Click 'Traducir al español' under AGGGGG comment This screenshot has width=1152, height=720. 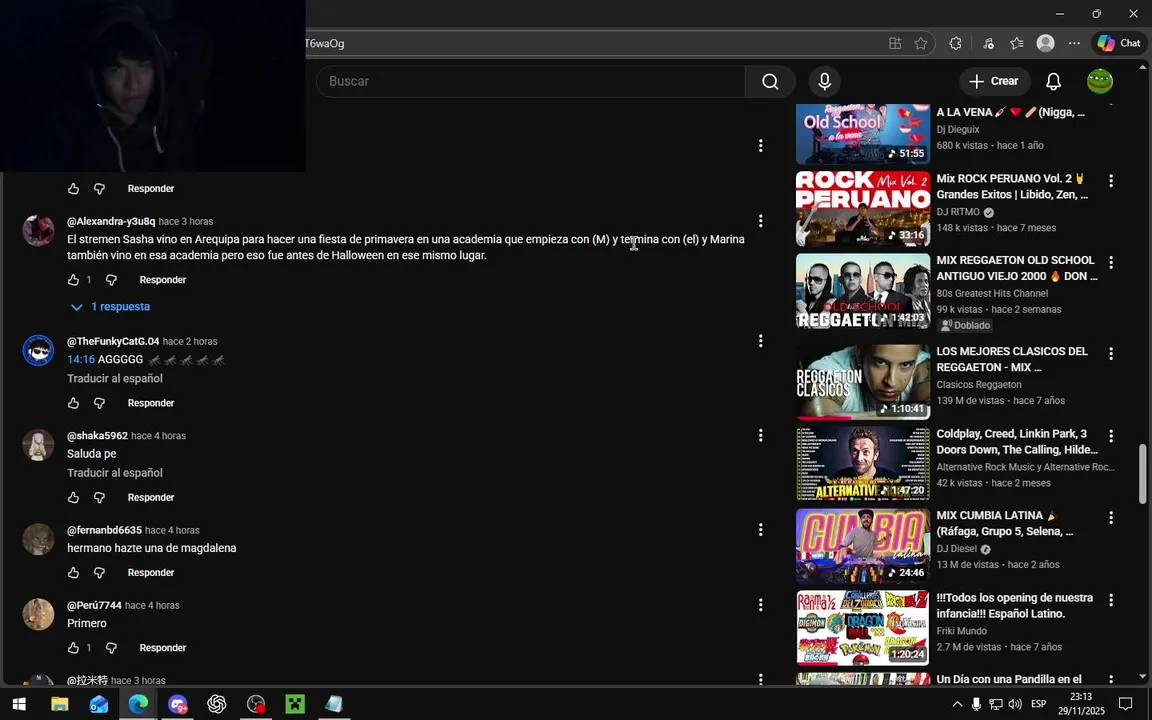click(x=115, y=378)
